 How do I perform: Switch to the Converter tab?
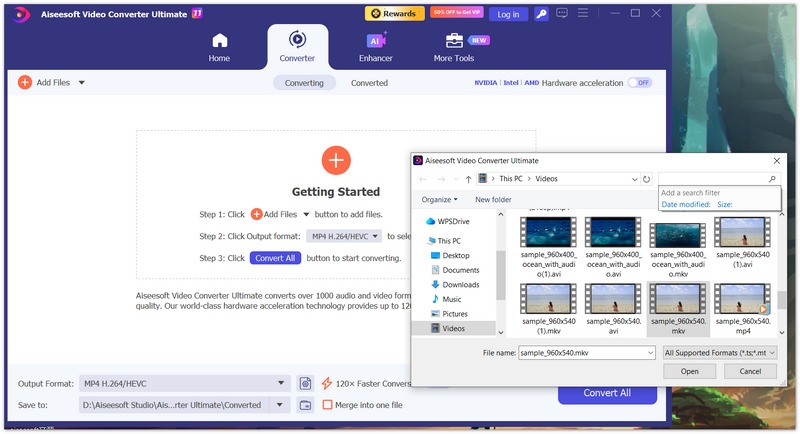point(297,47)
